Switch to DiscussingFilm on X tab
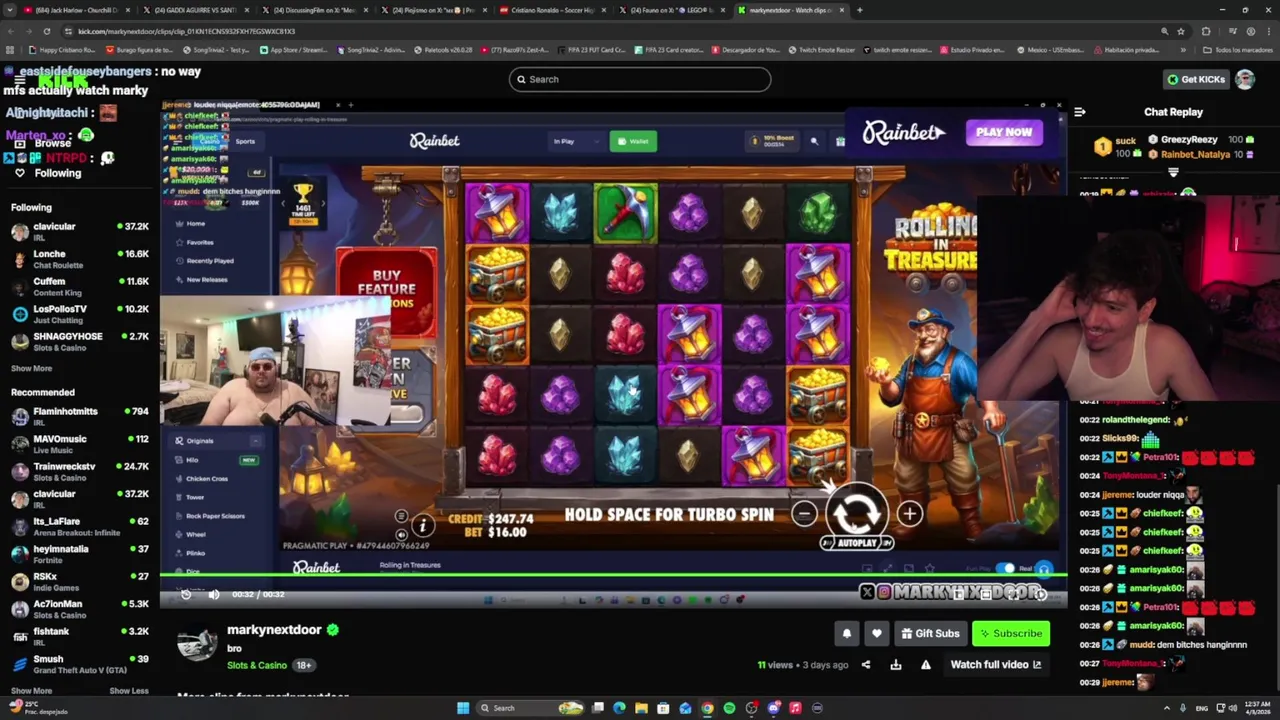Viewport: 1280px width, 720px height. coord(312,10)
